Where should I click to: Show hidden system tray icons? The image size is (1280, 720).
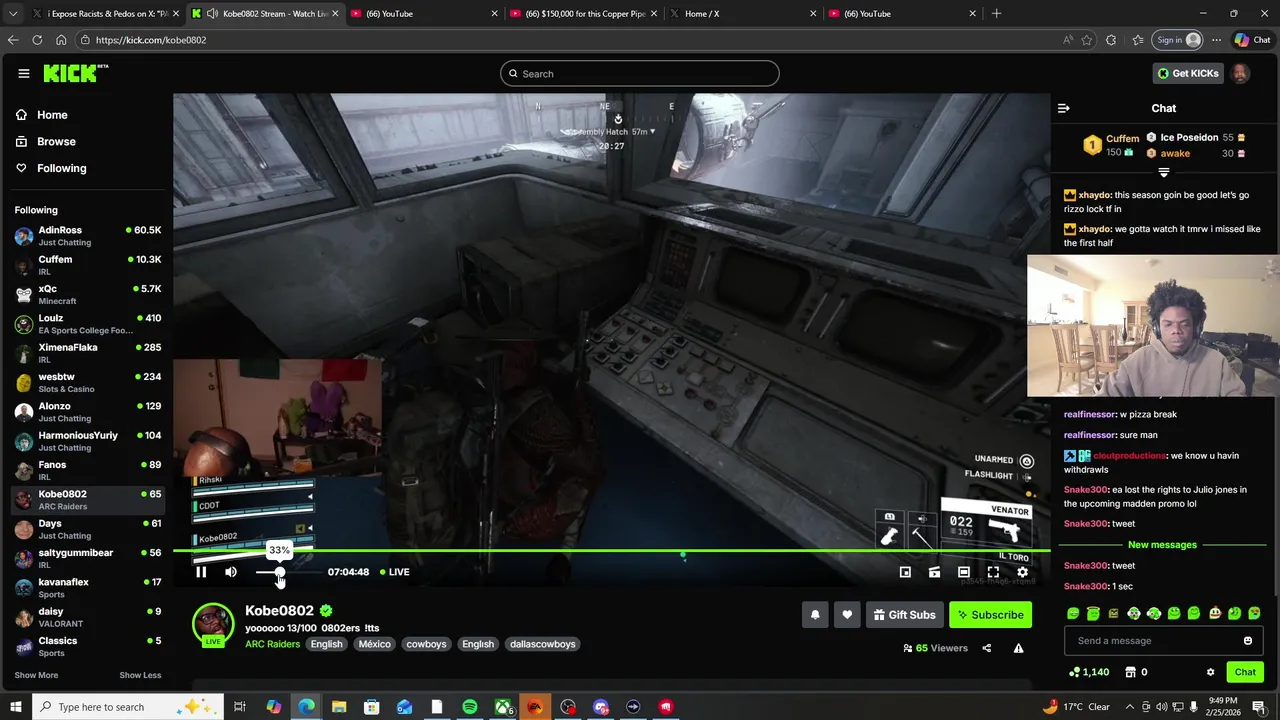click(1130, 707)
